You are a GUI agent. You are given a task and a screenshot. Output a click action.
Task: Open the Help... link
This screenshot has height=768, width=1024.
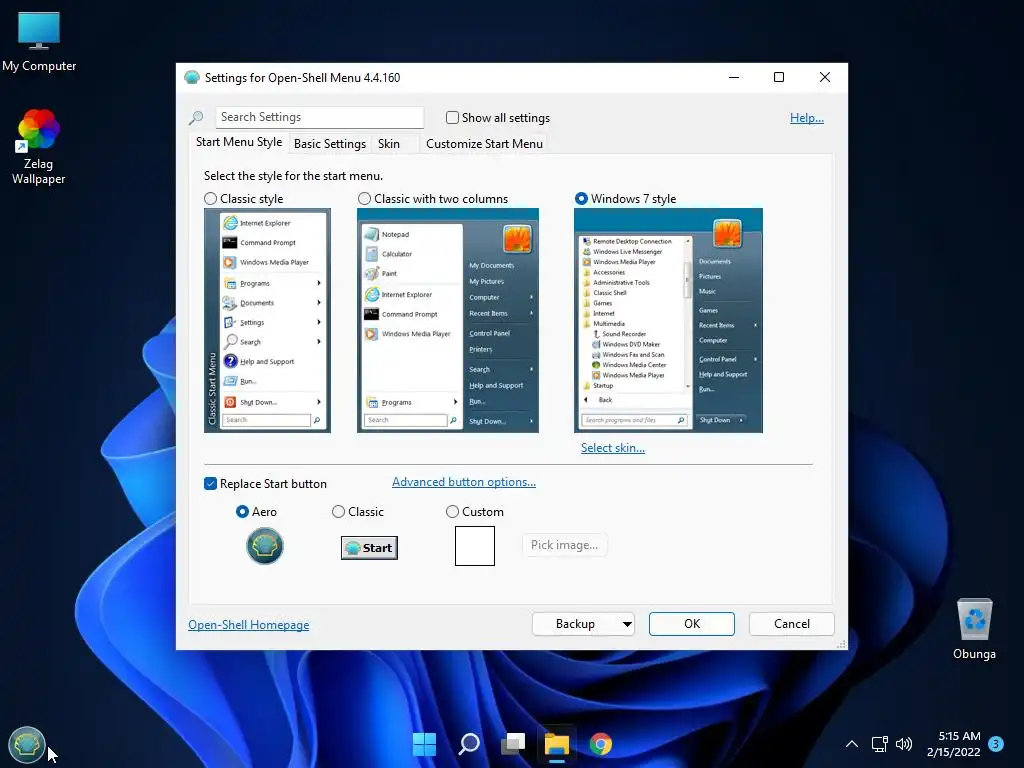[807, 118]
